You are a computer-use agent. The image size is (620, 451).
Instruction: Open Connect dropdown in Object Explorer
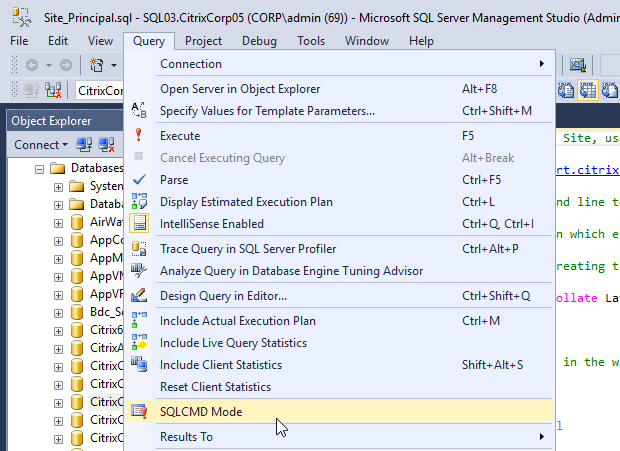(41, 145)
